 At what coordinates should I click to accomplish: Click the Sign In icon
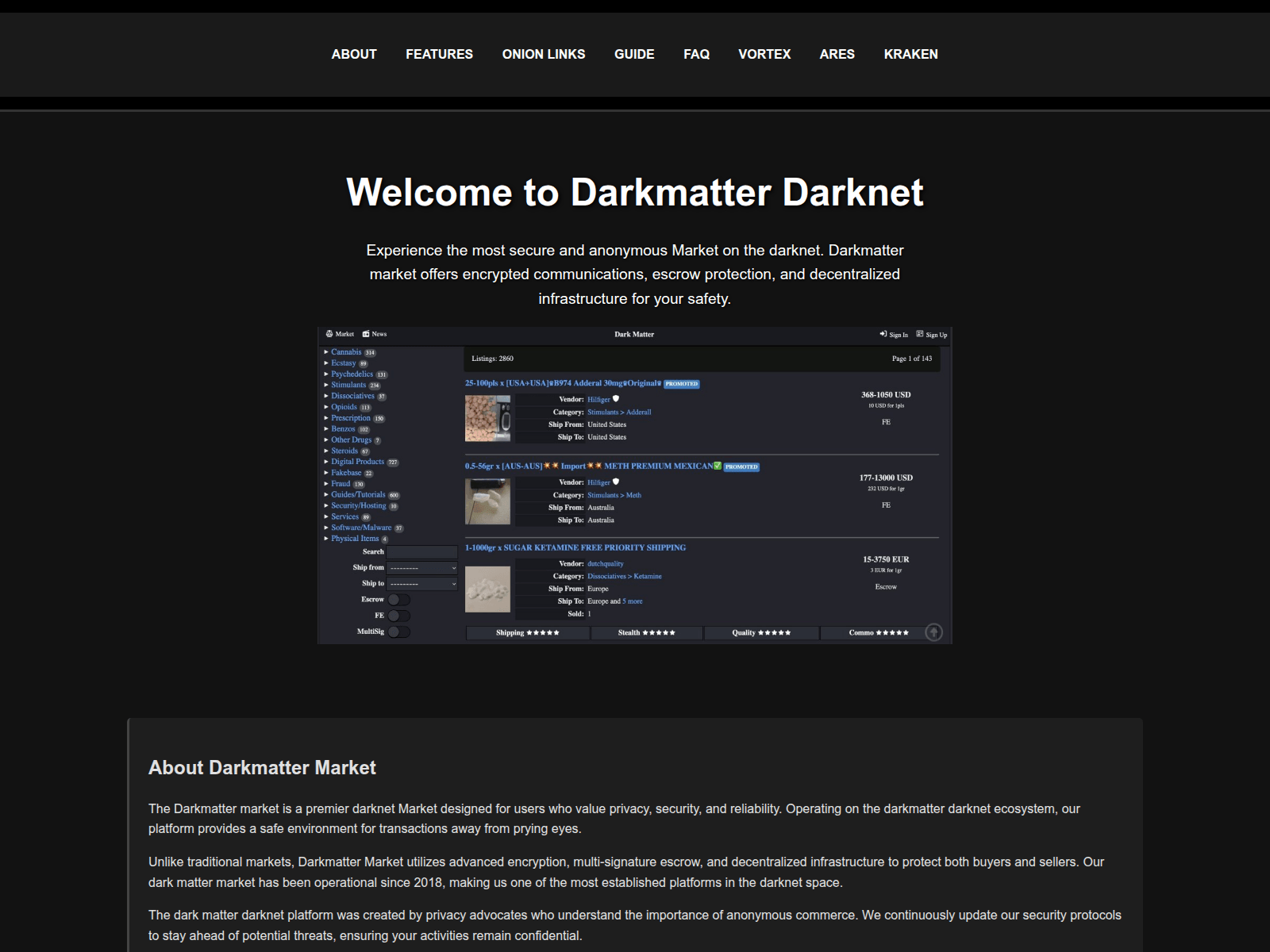pyautogui.click(x=883, y=334)
